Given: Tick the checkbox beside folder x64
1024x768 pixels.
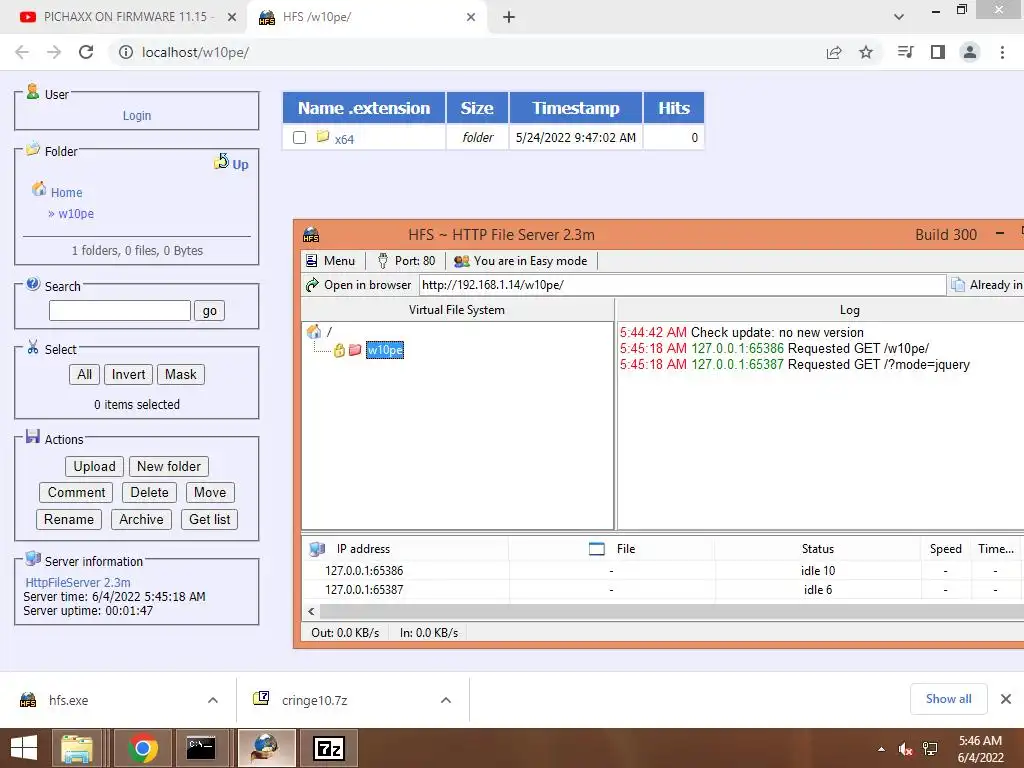Looking at the screenshot, I should coord(299,138).
